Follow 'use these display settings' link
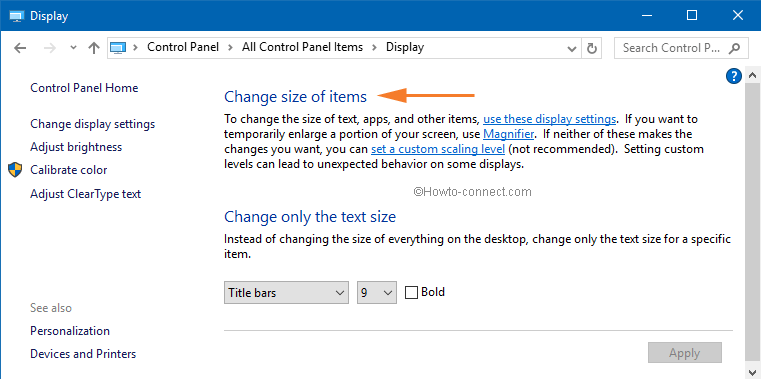The width and height of the screenshot is (761, 379). tap(549, 119)
